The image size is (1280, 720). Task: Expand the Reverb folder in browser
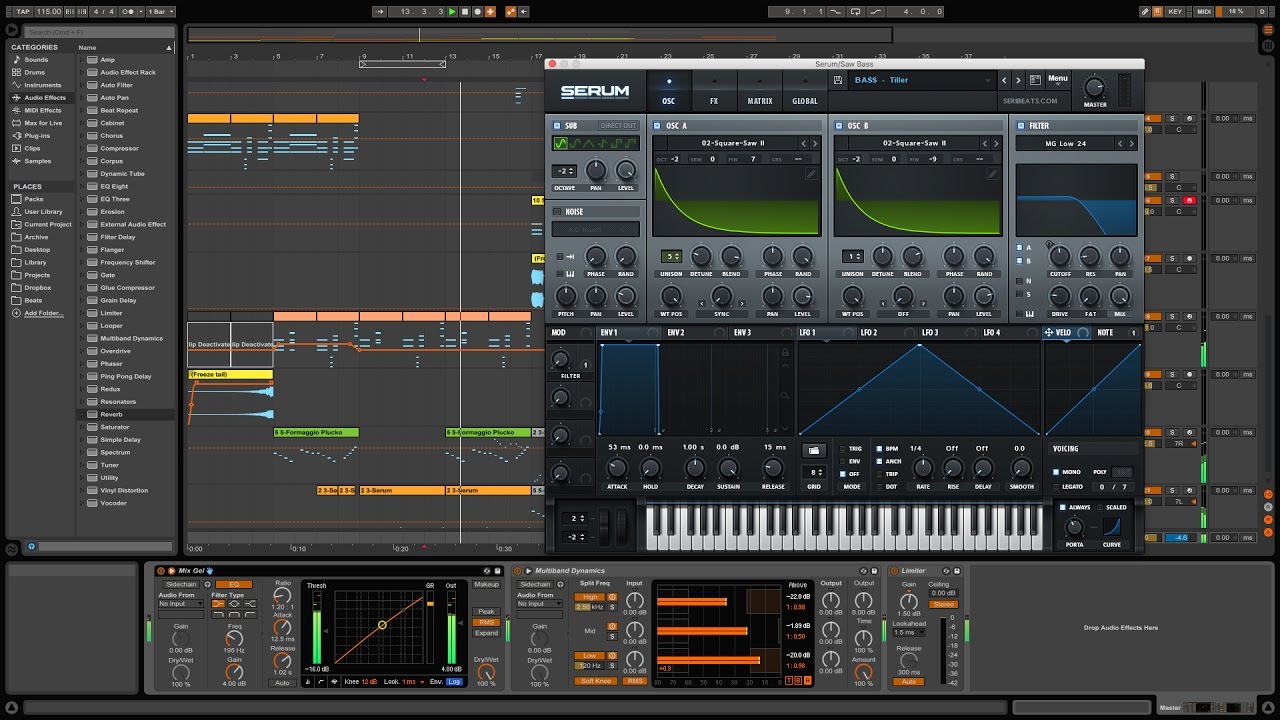pos(82,414)
